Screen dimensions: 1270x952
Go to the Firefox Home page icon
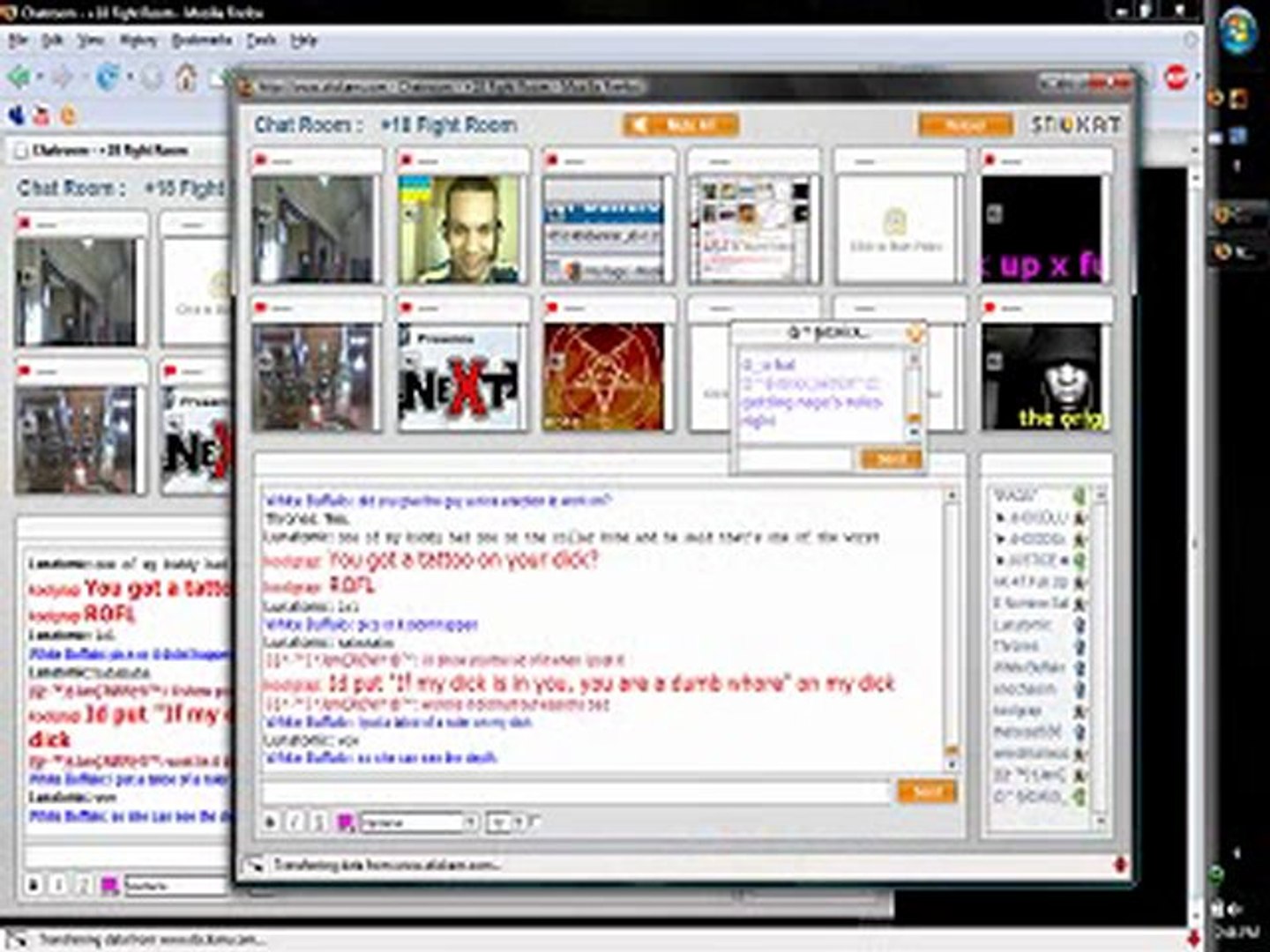185,78
